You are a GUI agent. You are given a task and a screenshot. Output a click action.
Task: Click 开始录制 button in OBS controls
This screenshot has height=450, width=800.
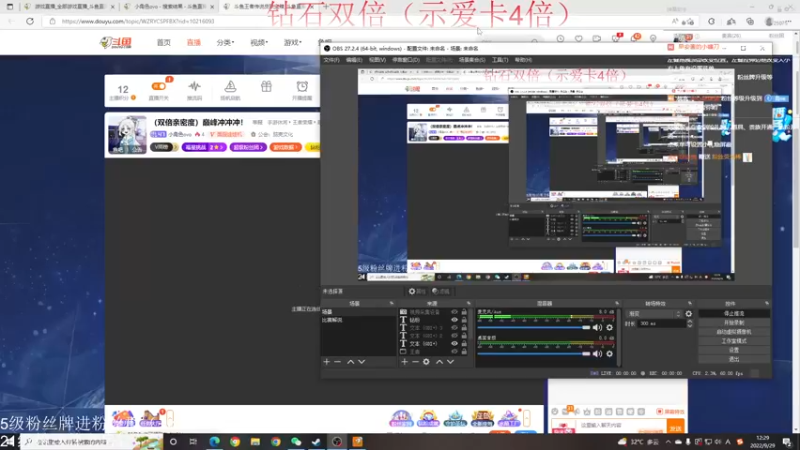pyautogui.click(x=734, y=323)
